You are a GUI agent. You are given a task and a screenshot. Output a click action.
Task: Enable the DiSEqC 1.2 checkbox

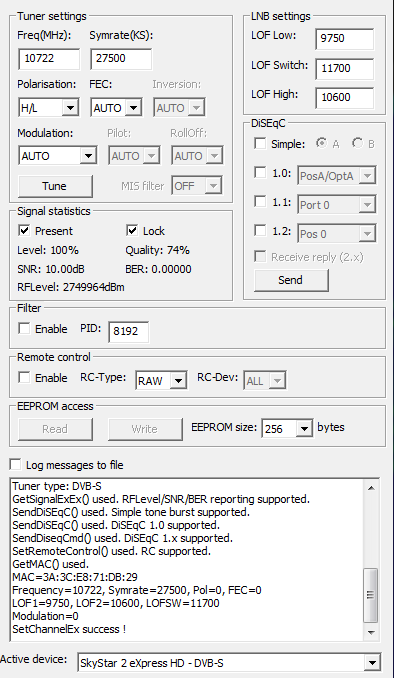click(x=260, y=230)
